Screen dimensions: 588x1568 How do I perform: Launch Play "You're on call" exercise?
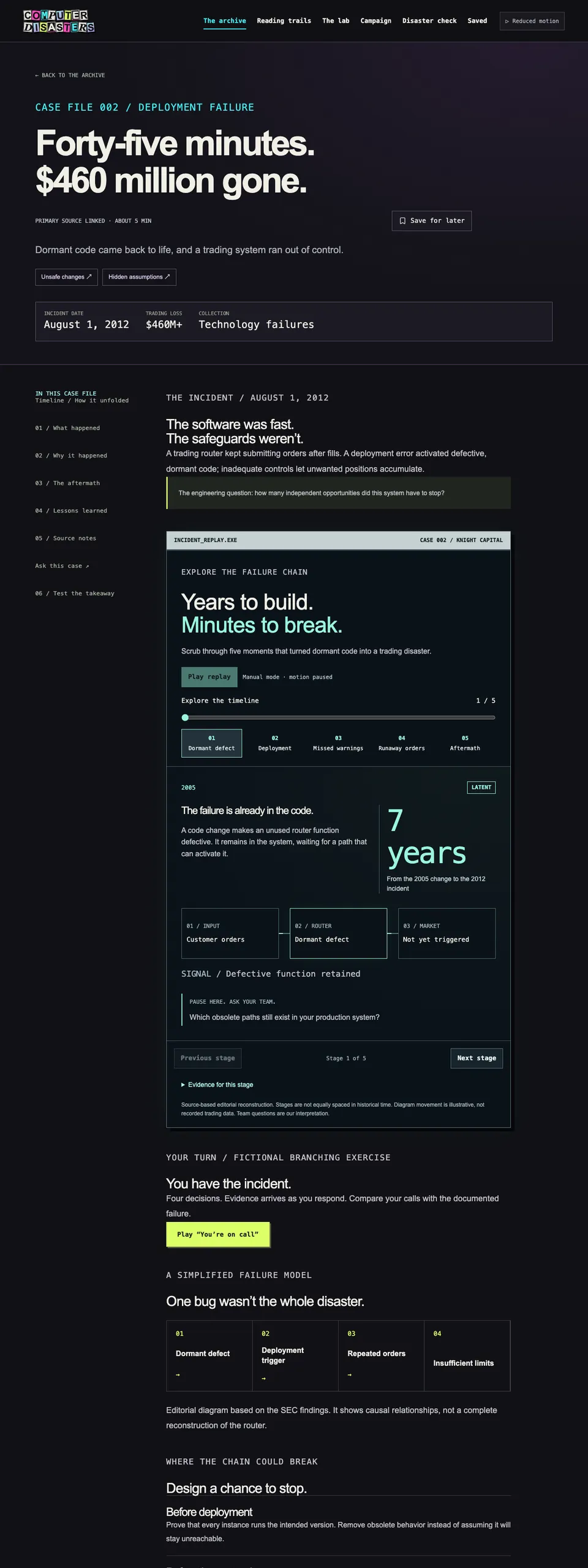click(218, 1234)
